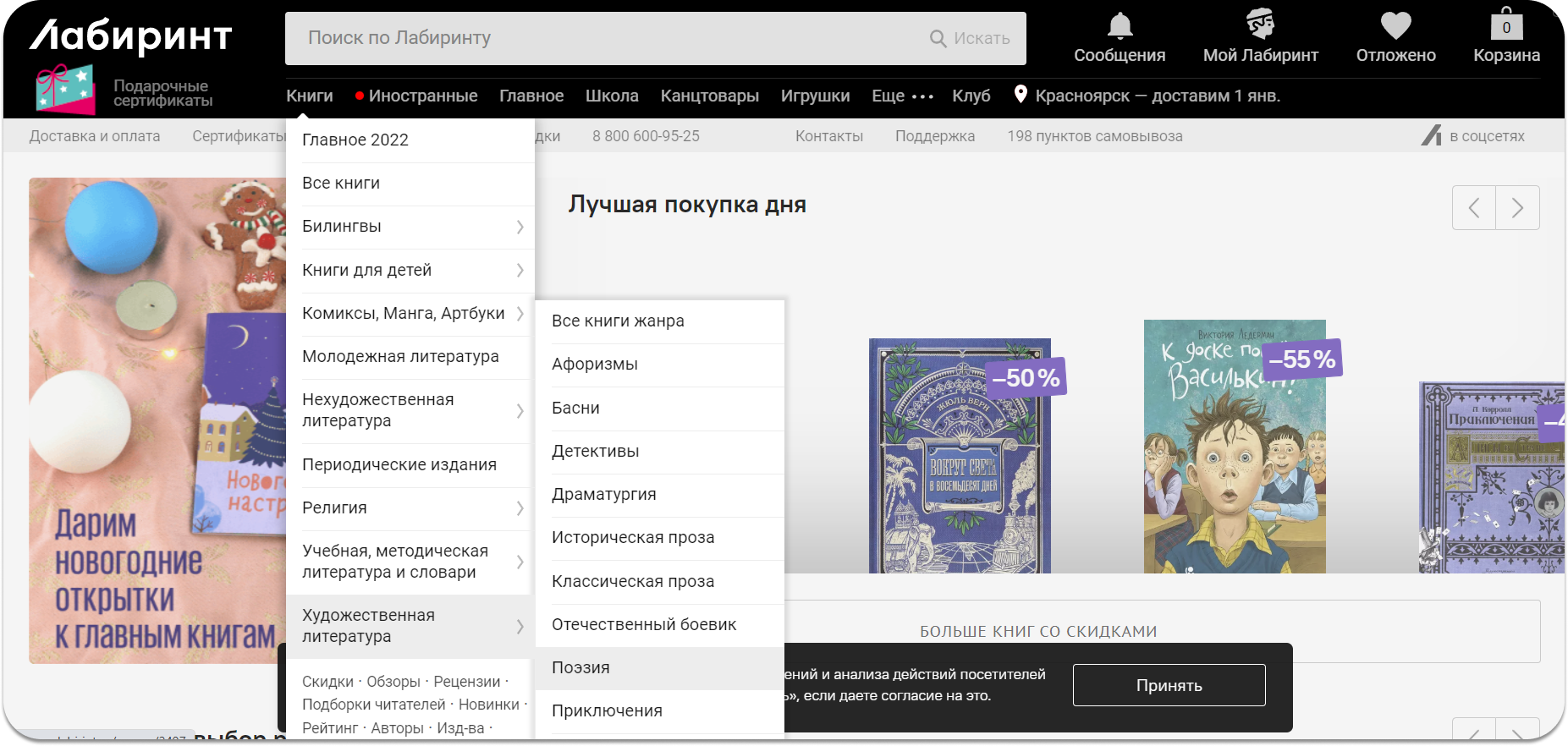Click the Поиск по Лабиринту search field
Viewport: 1568px width, 746px height.
point(609,38)
